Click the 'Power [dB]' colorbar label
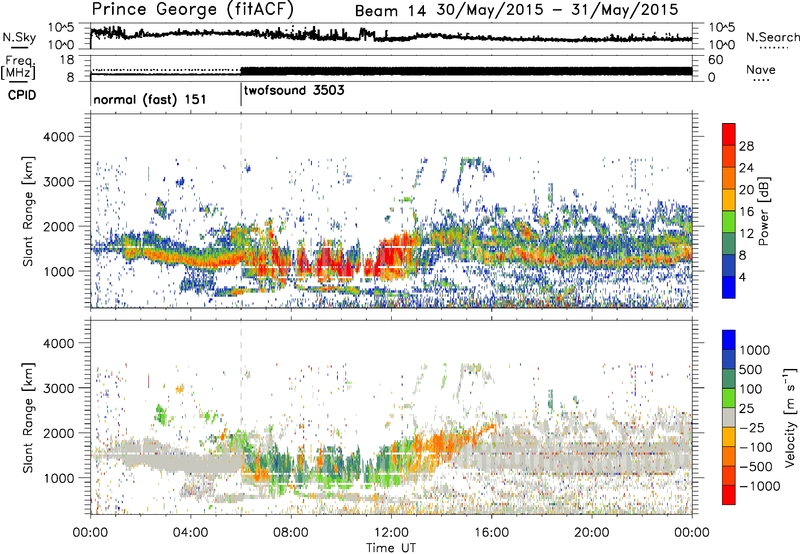The image size is (800, 554). pyautogui.click(x=763, y=211)
